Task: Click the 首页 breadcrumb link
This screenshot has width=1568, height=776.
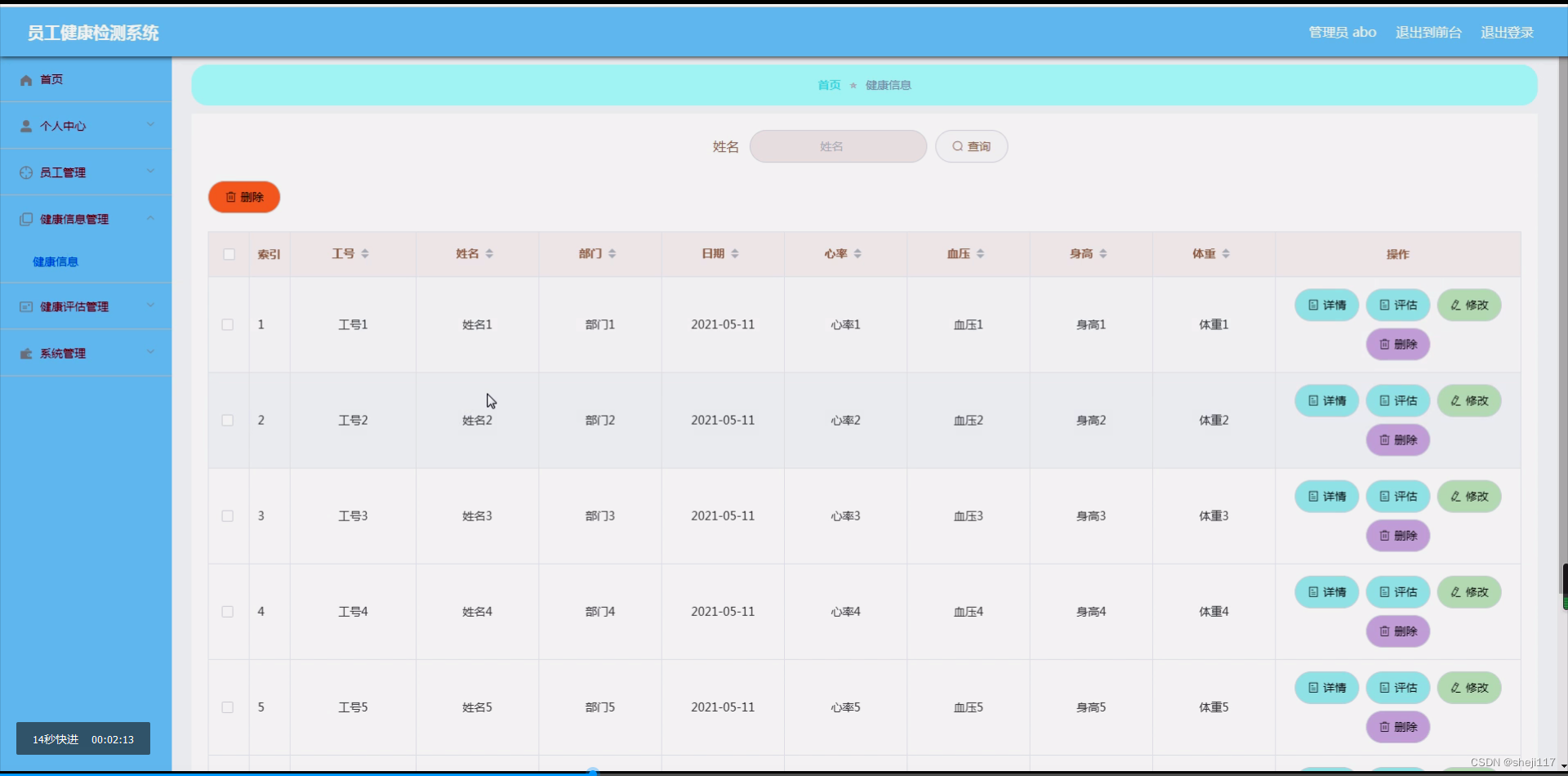Action: pyautogui.click(x=828, y=85)
